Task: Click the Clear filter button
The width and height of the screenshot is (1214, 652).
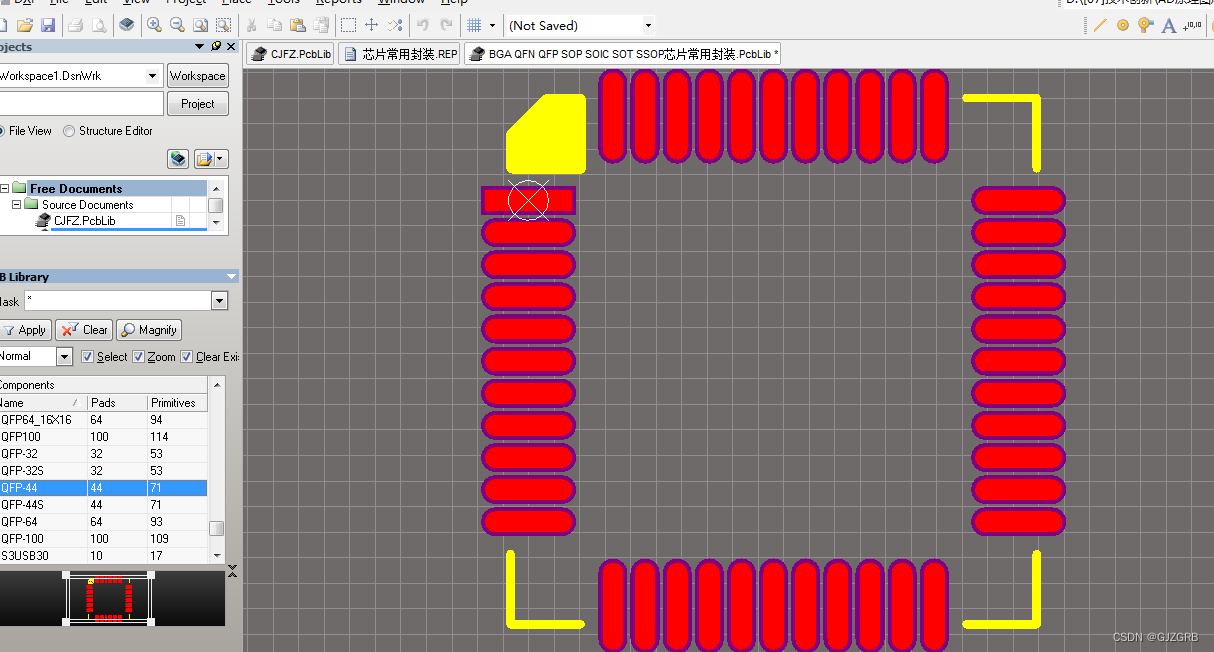Action: 83,330
